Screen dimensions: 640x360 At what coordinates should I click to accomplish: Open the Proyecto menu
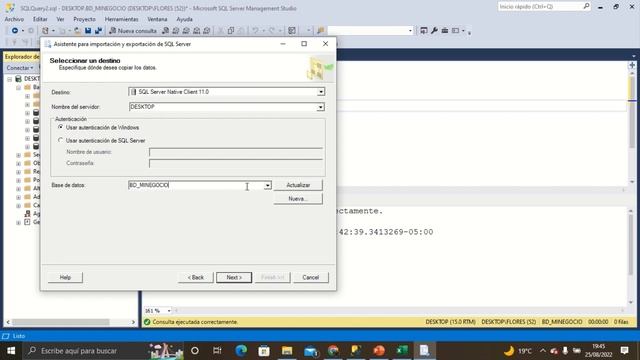84,19
